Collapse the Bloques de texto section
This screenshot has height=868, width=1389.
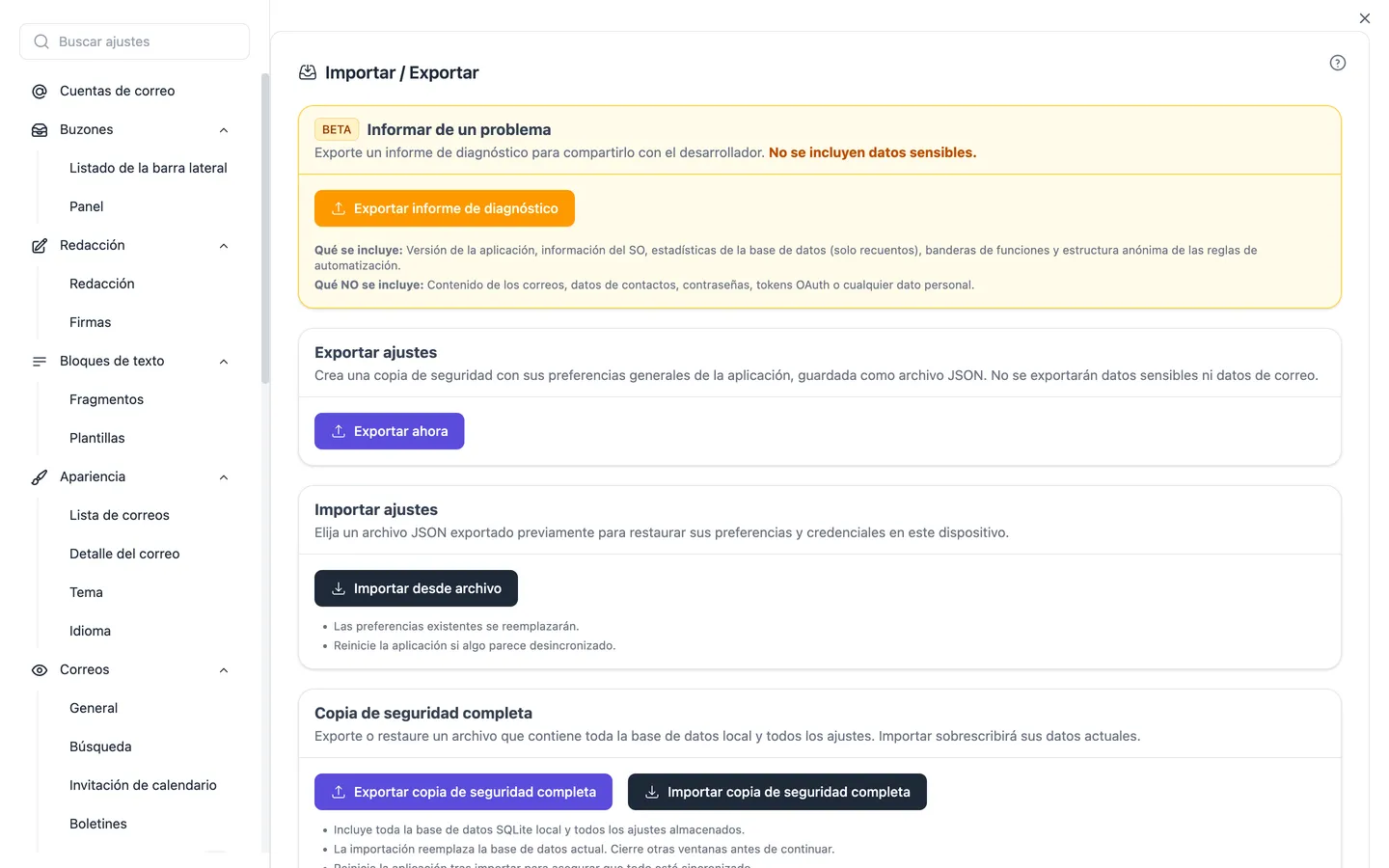224,362
